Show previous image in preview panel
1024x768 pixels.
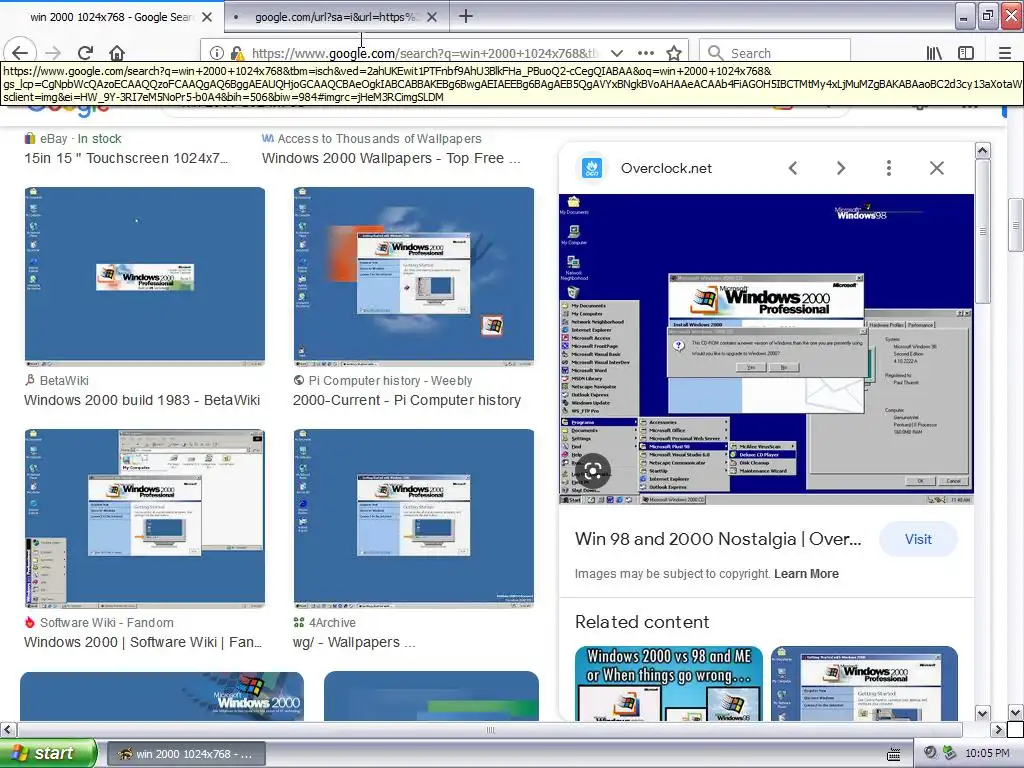[x=793, y=168]
